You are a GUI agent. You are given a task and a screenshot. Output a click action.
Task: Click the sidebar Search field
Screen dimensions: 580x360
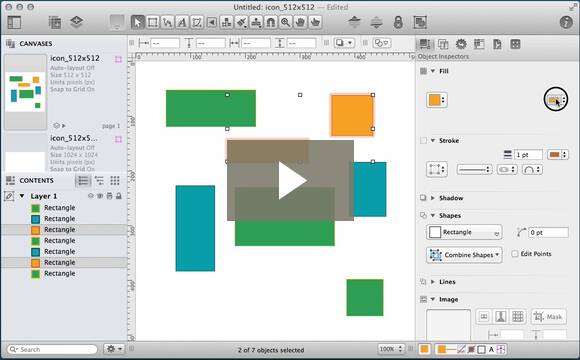click(x=52, y=349)
